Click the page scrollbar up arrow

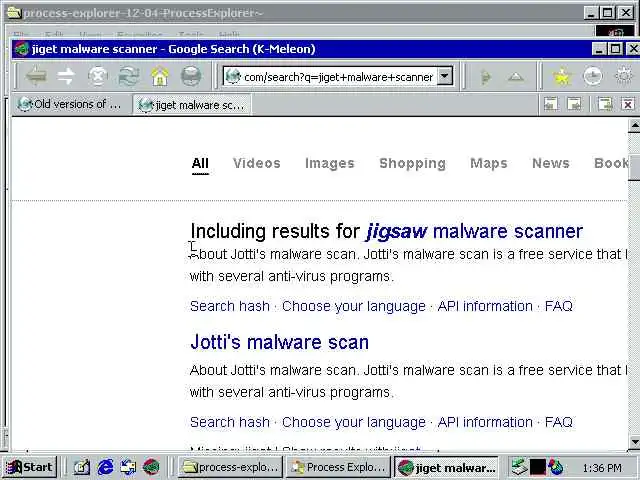click(x=634, y=126)
